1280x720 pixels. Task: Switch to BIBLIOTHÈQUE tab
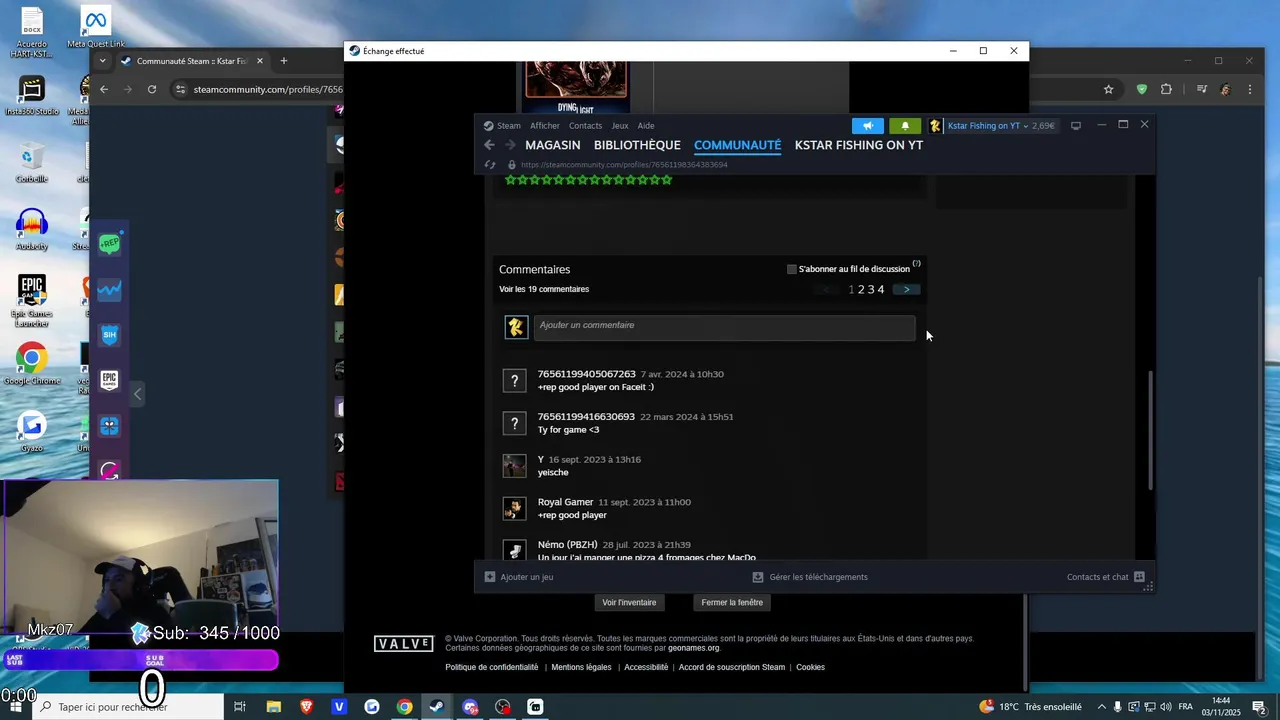click(x=637, y=145)
